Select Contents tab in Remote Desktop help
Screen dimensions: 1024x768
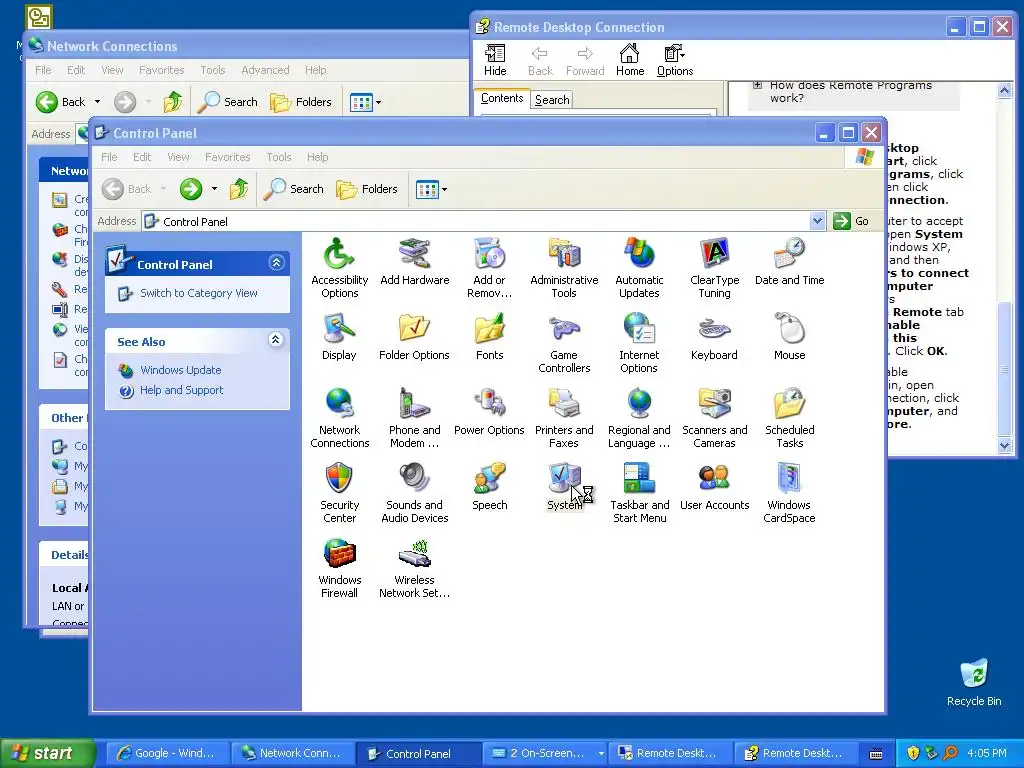[x=502, y=98]
